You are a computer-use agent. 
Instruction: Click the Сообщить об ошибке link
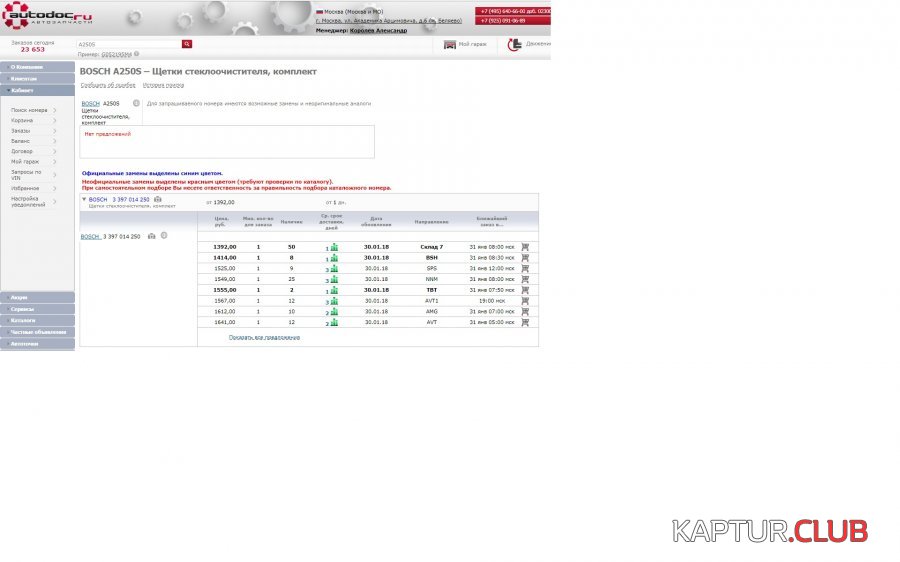pos(108,85)
